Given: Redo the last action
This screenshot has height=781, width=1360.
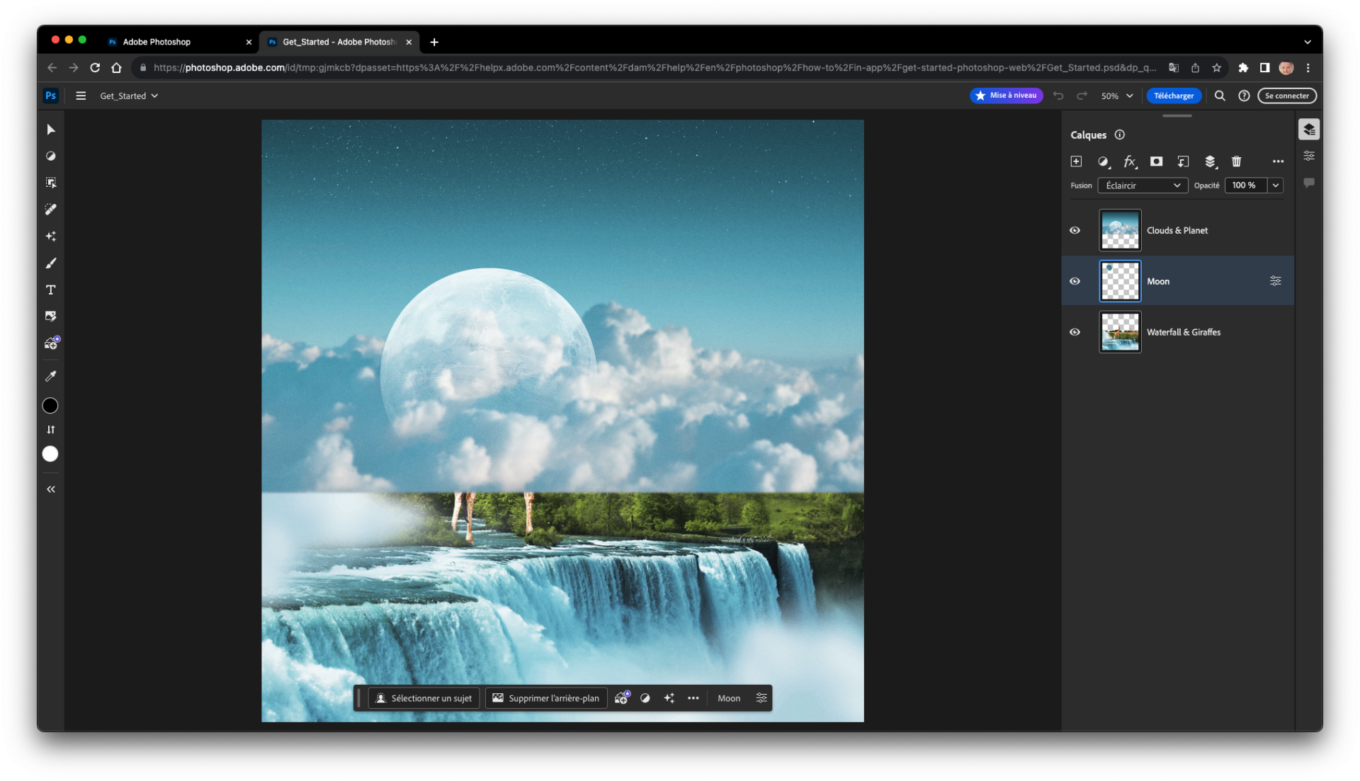Looking at the screenshot, I should [1081, 96].
